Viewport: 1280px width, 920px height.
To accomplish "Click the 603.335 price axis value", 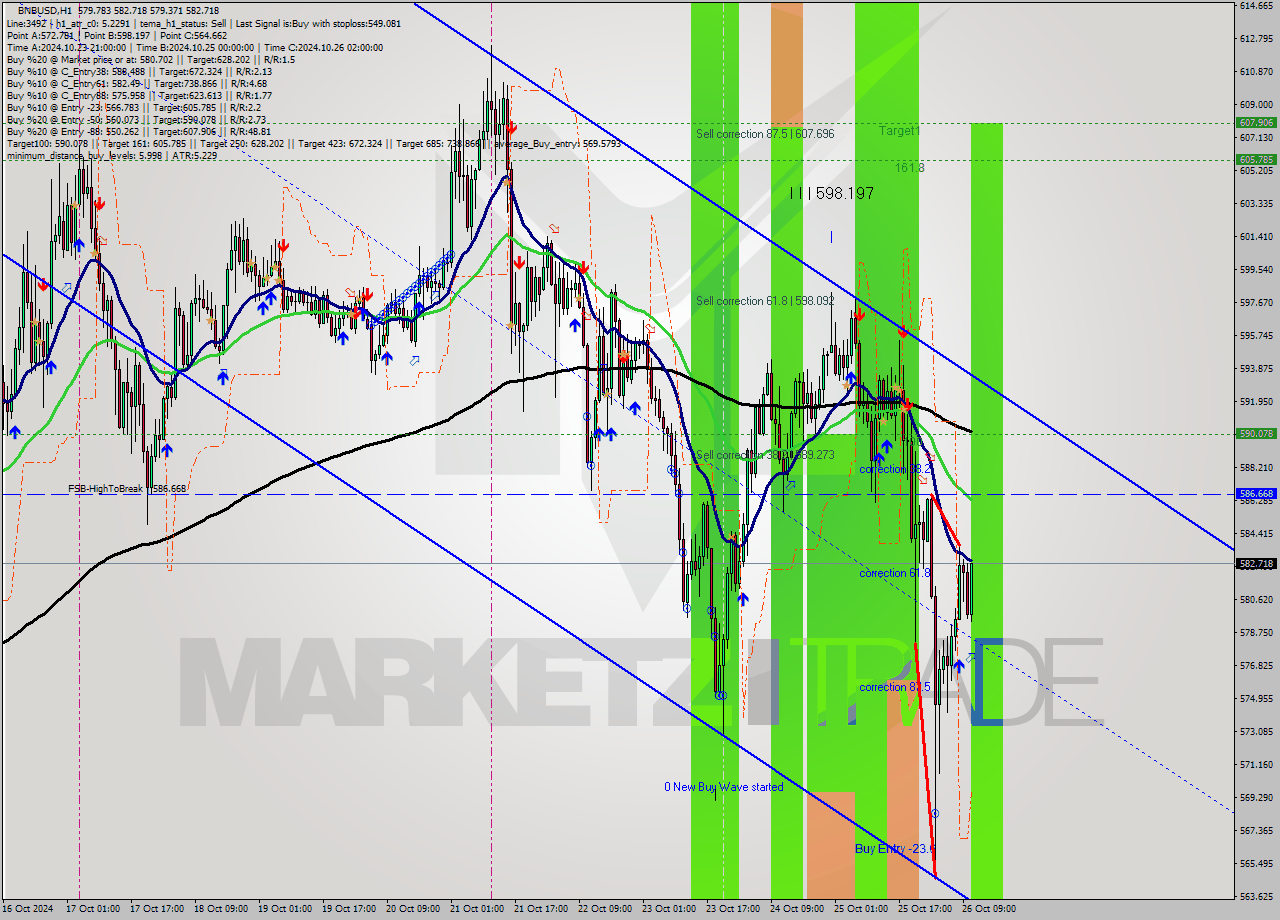I will [x=1256, y=203].
